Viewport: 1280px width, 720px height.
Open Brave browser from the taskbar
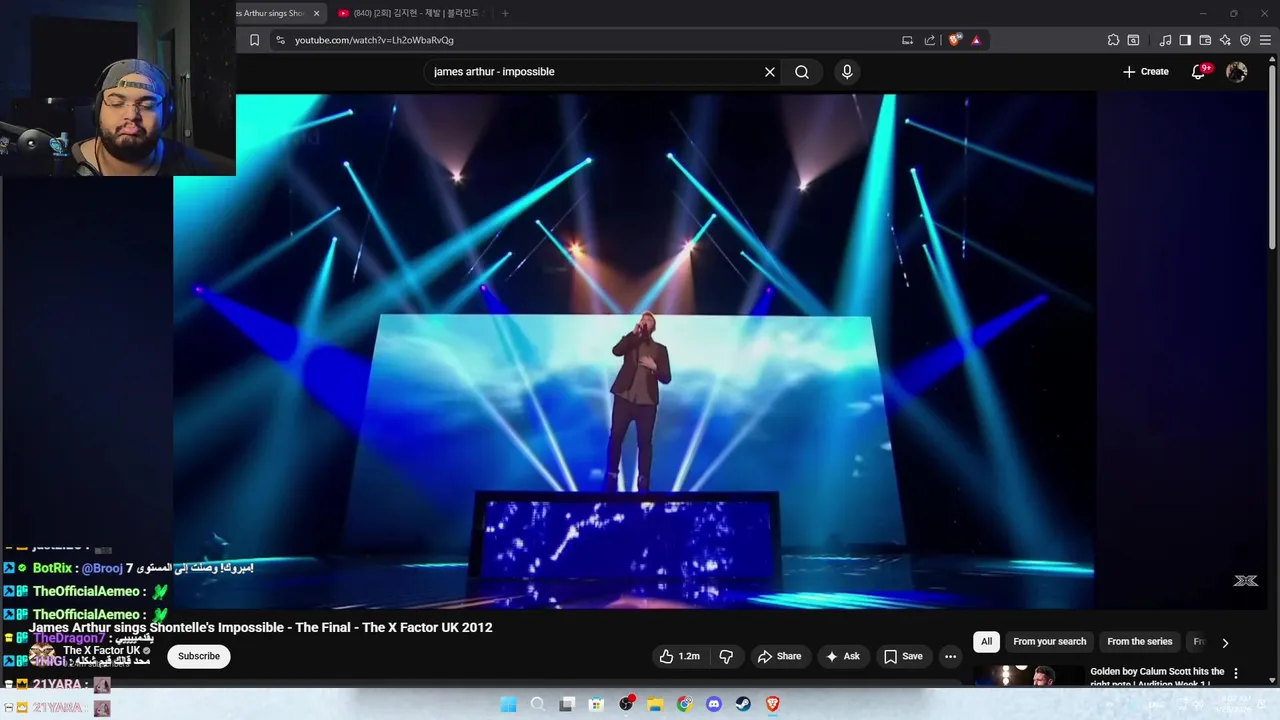(772, 704)
